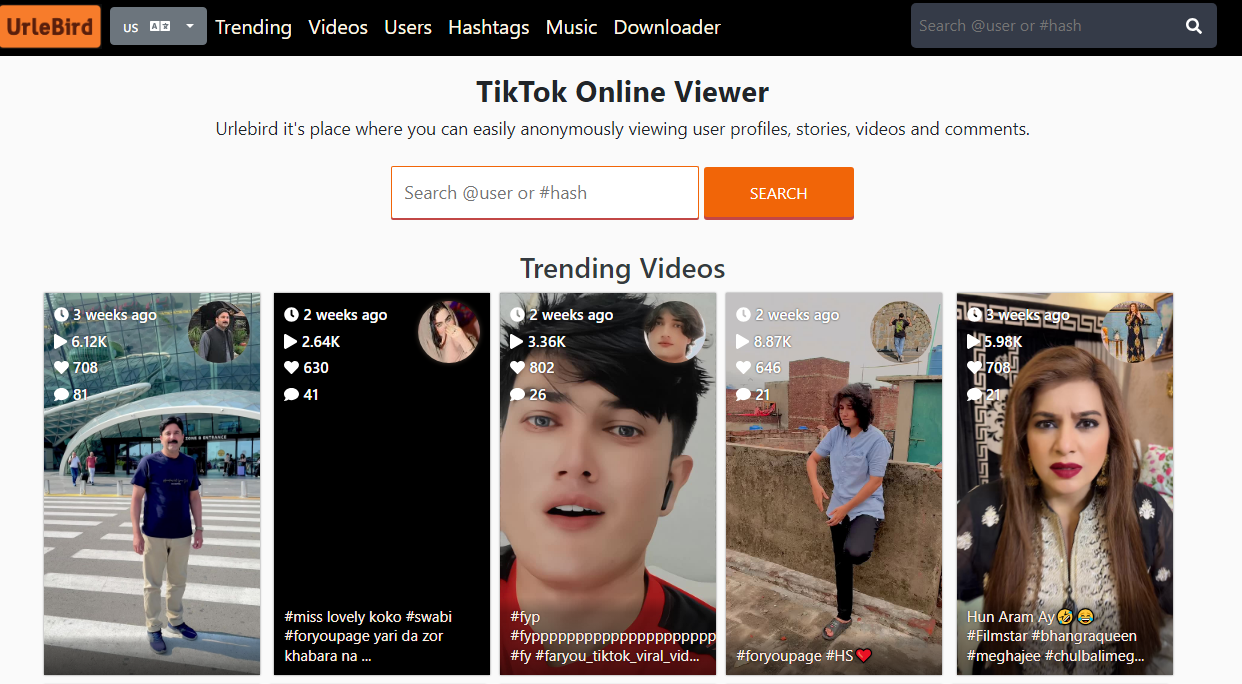Open the avatar on the 5.98K views video
1242x684 pixels.
[1132, 332]
